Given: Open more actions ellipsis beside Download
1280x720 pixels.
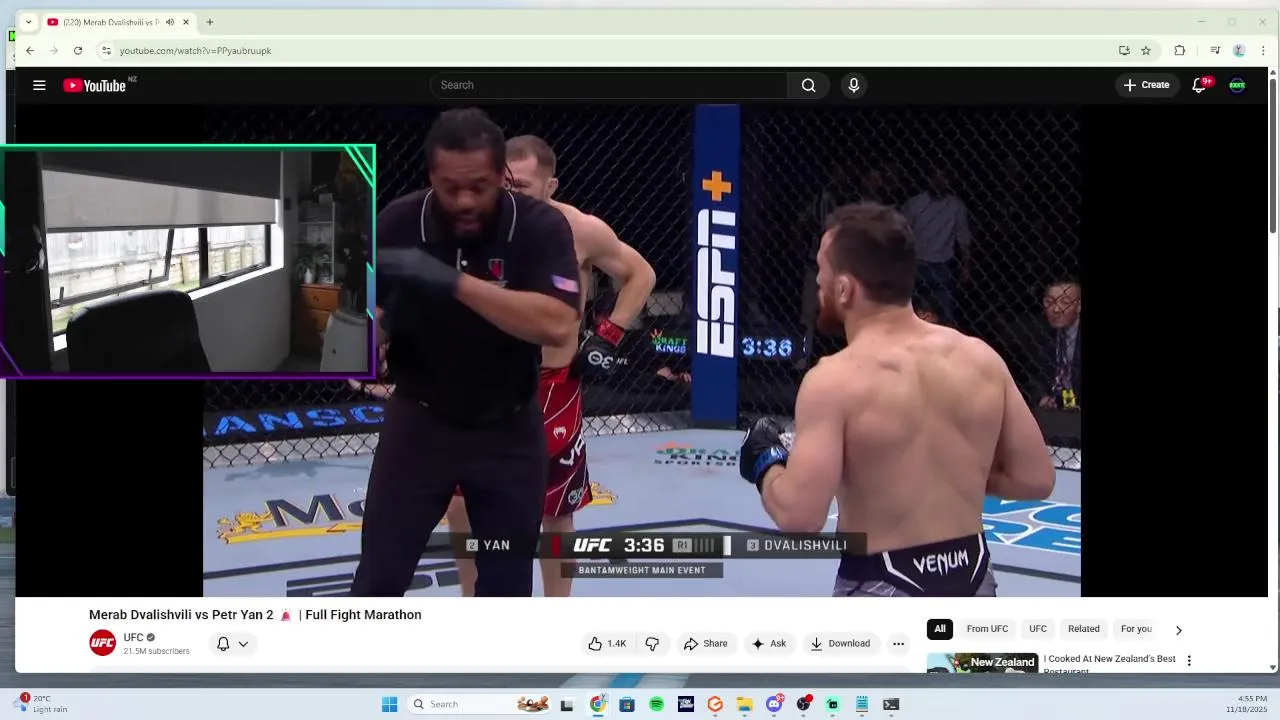Looking at the screenshot, I should 898,644.
